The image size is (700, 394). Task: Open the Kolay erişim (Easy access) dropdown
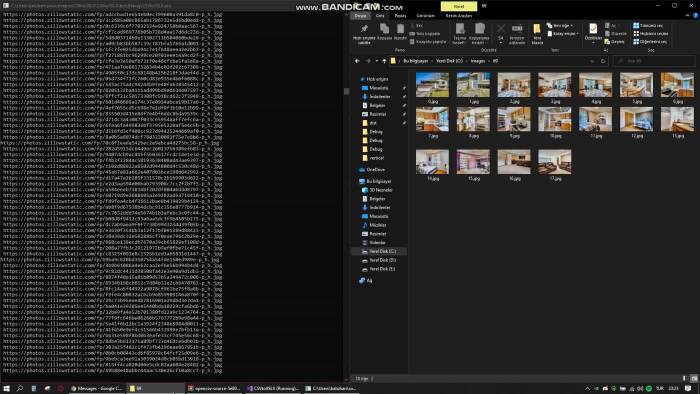point(563,33)
